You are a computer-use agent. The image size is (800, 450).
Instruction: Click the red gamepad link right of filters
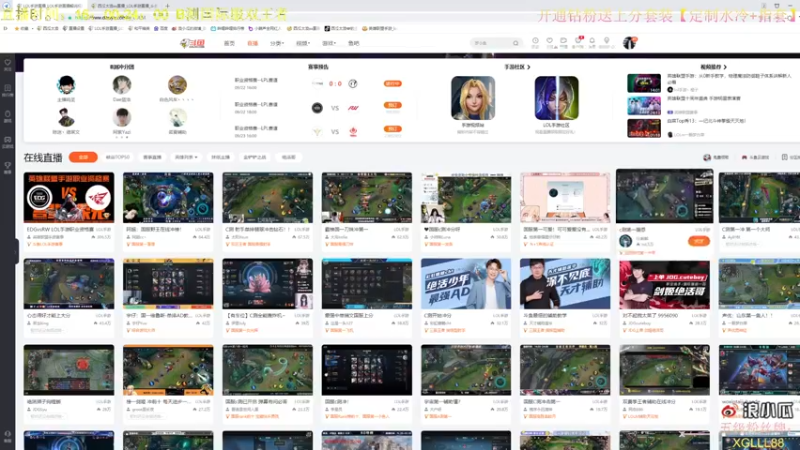[x=755, y=157]
